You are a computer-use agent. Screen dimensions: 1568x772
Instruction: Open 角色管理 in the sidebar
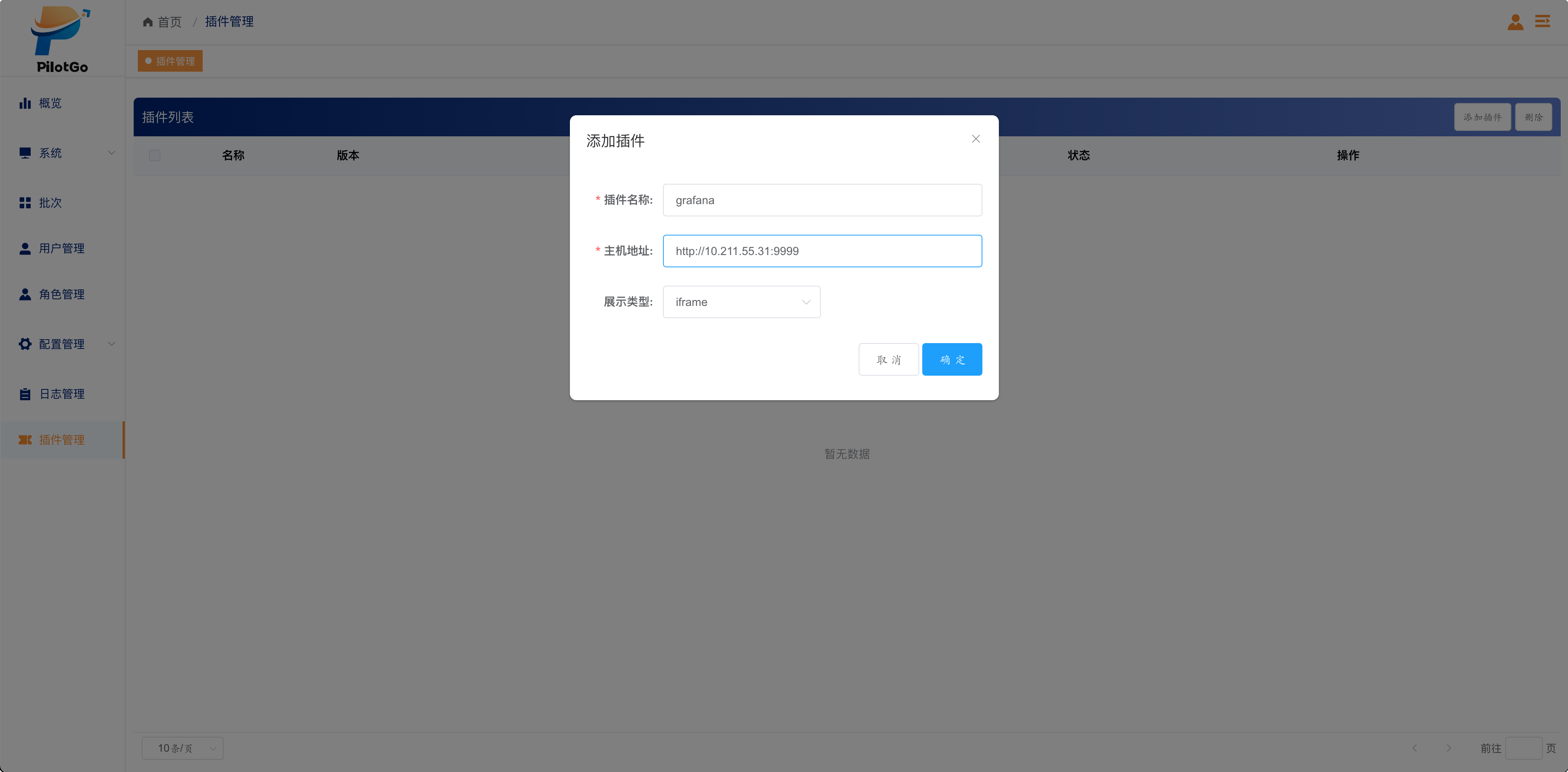coord(62,294)
